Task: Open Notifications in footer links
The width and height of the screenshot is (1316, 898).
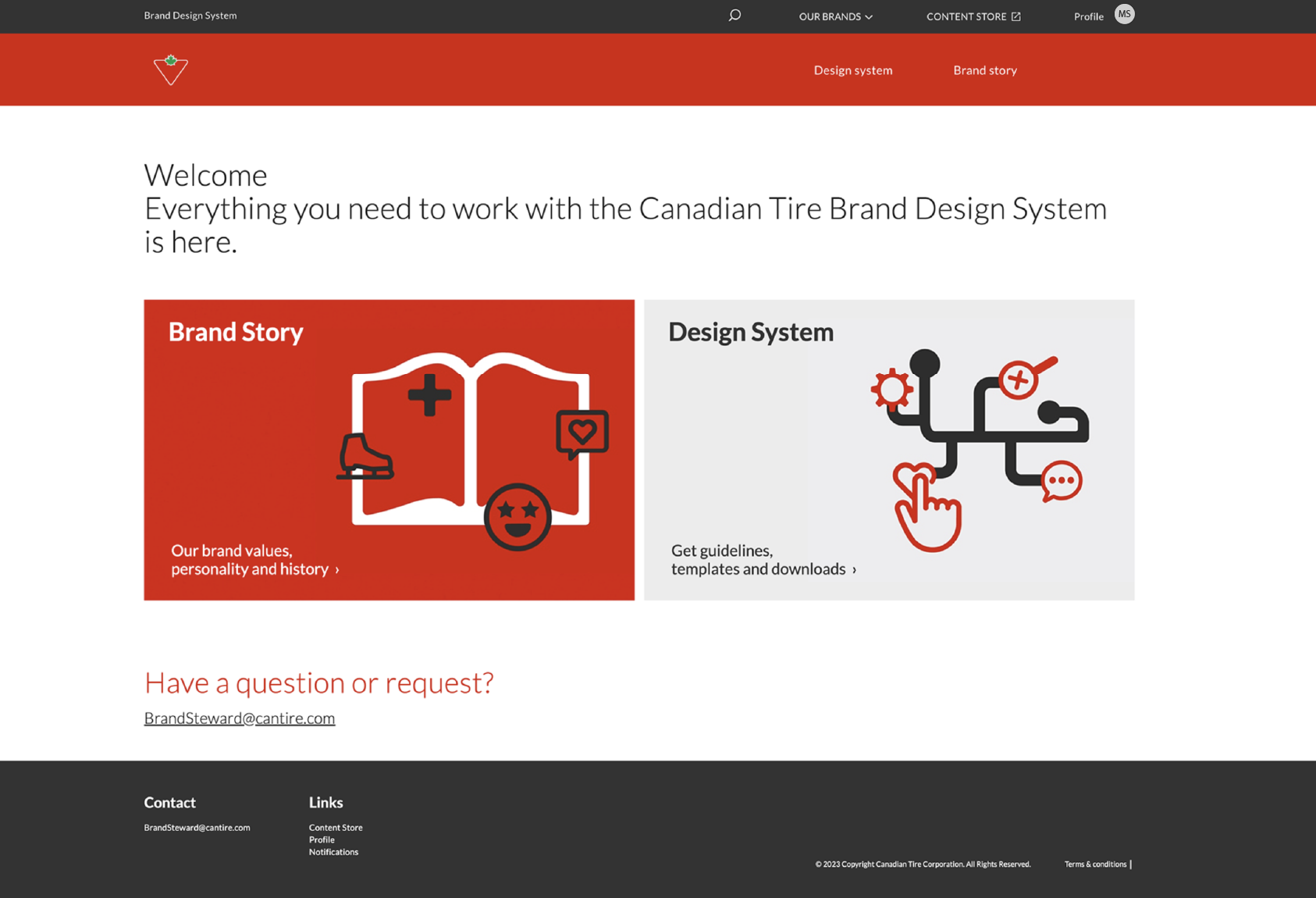Action: pyautogui.click(x=333, y=852)
